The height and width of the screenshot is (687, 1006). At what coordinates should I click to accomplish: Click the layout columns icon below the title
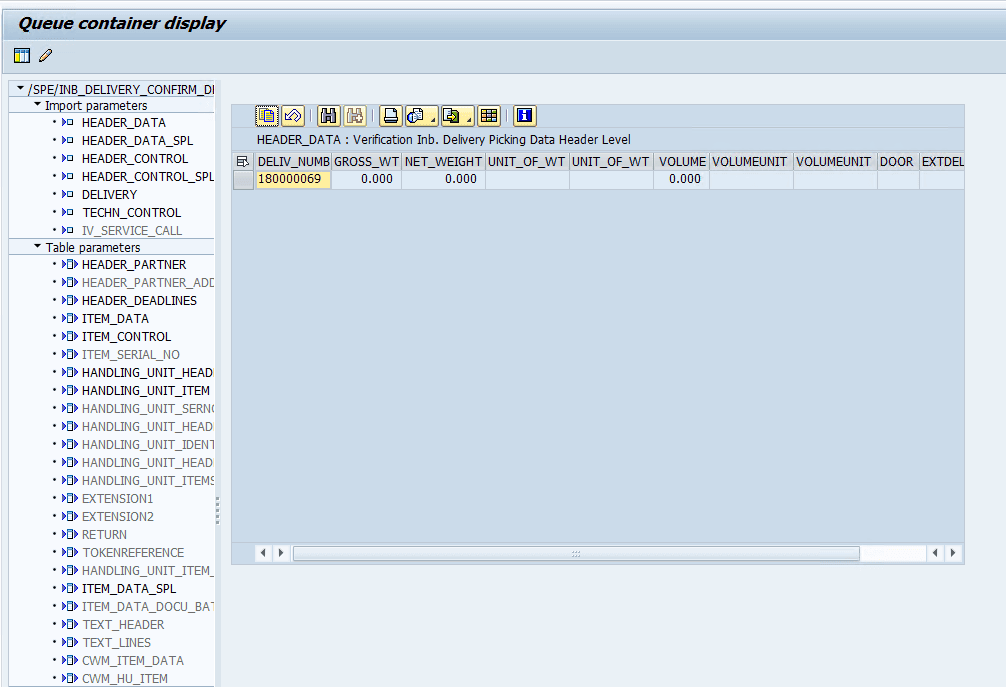22,56
